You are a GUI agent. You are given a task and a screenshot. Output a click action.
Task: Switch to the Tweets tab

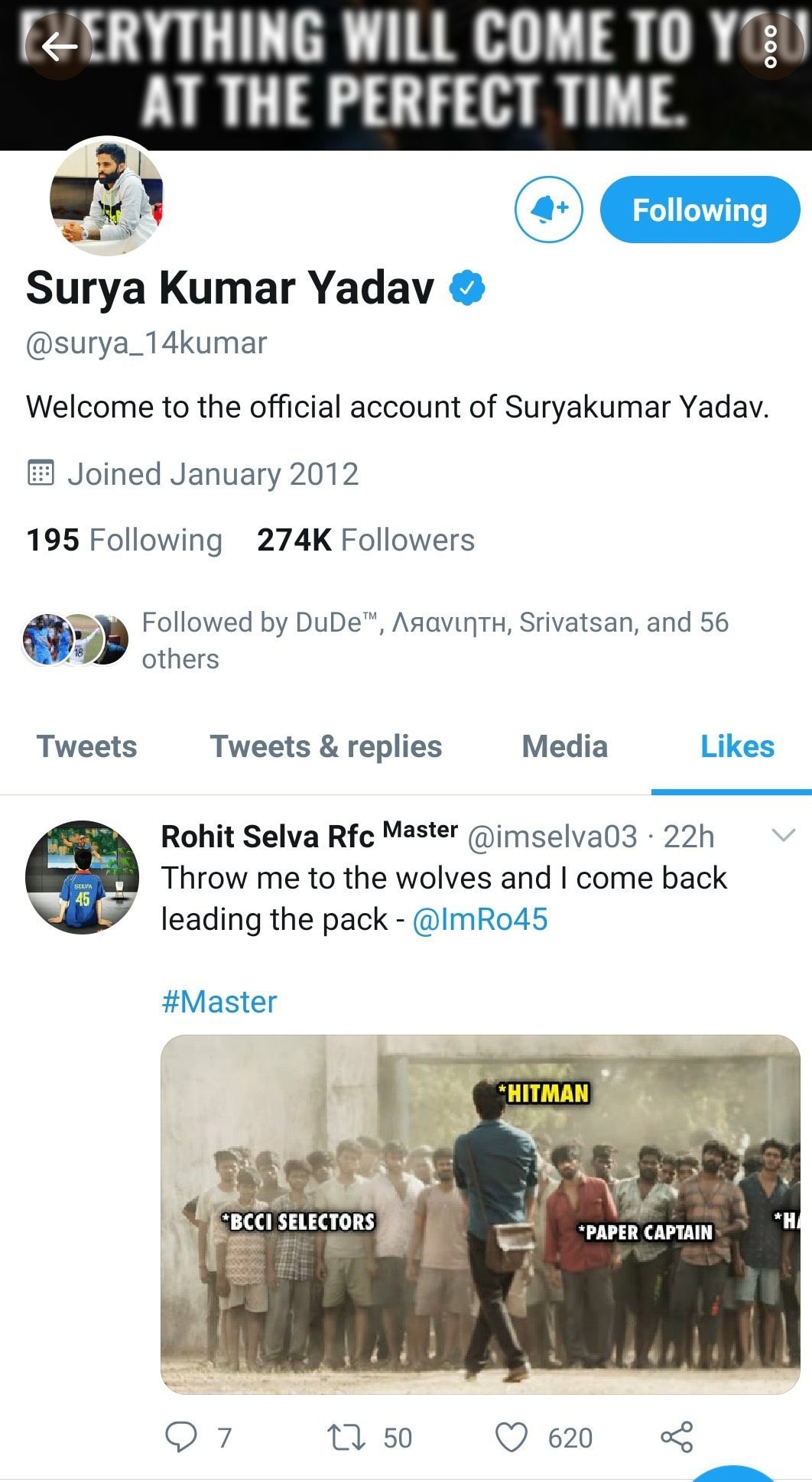point(87,746)
